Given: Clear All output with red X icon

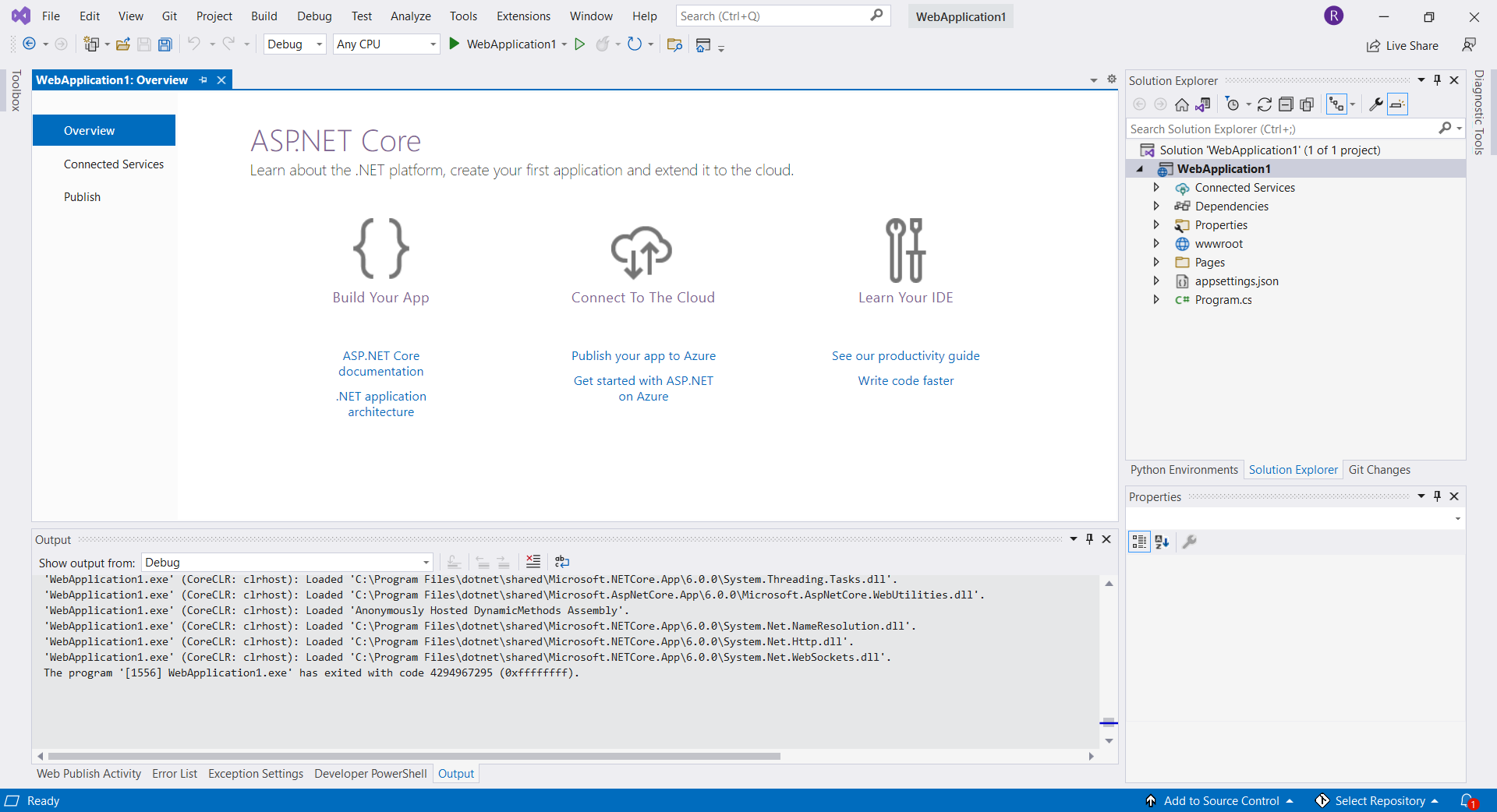Looking at the screenshot, I should point(533,561).
